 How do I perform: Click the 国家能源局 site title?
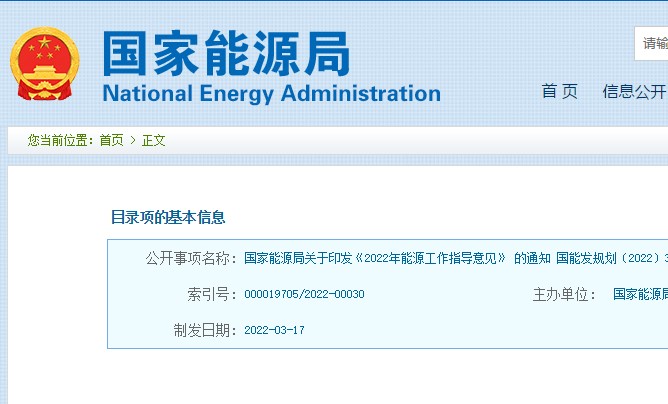coord(226,53)
